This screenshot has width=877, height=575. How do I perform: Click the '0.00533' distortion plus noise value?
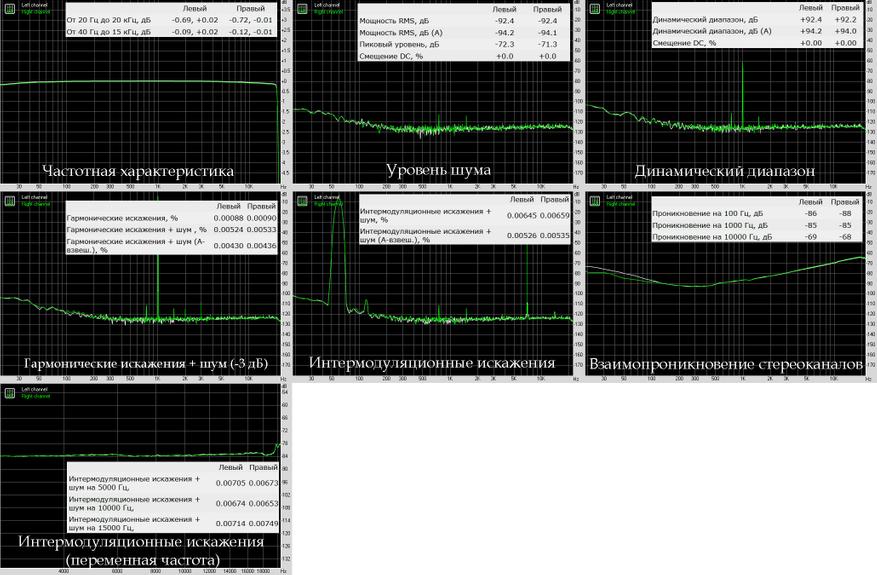pos(262,229)
